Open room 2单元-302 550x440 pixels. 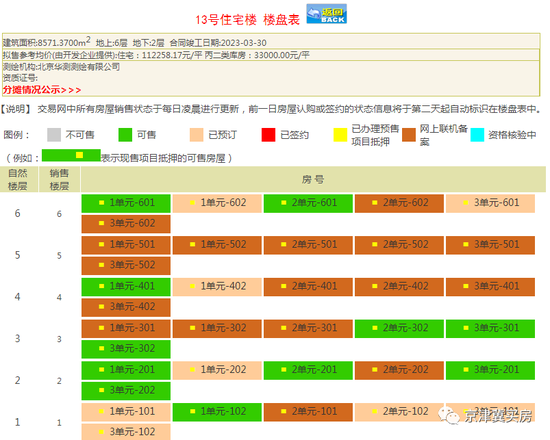point(399,328)
